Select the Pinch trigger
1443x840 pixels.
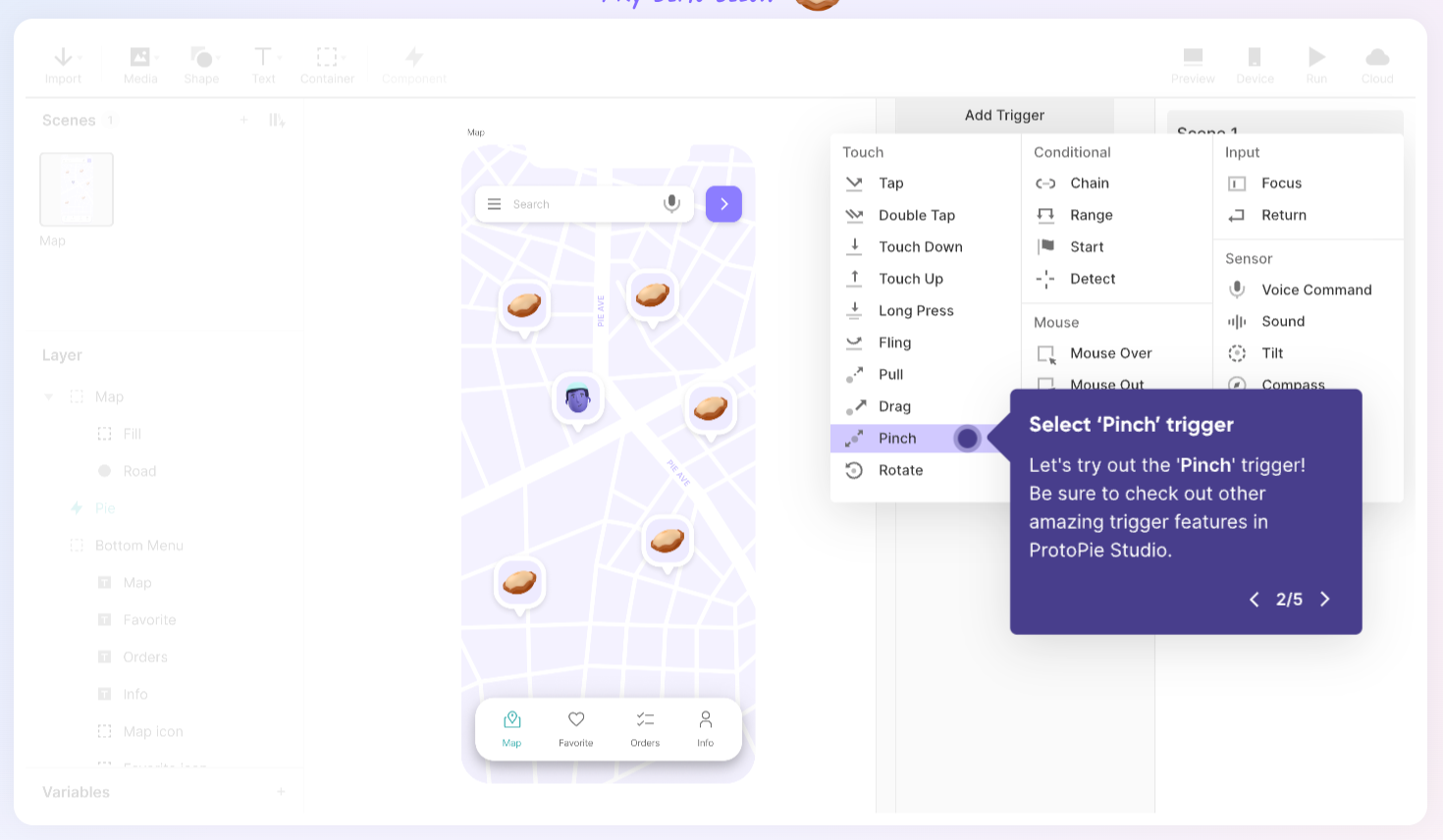tap(895, 438)
